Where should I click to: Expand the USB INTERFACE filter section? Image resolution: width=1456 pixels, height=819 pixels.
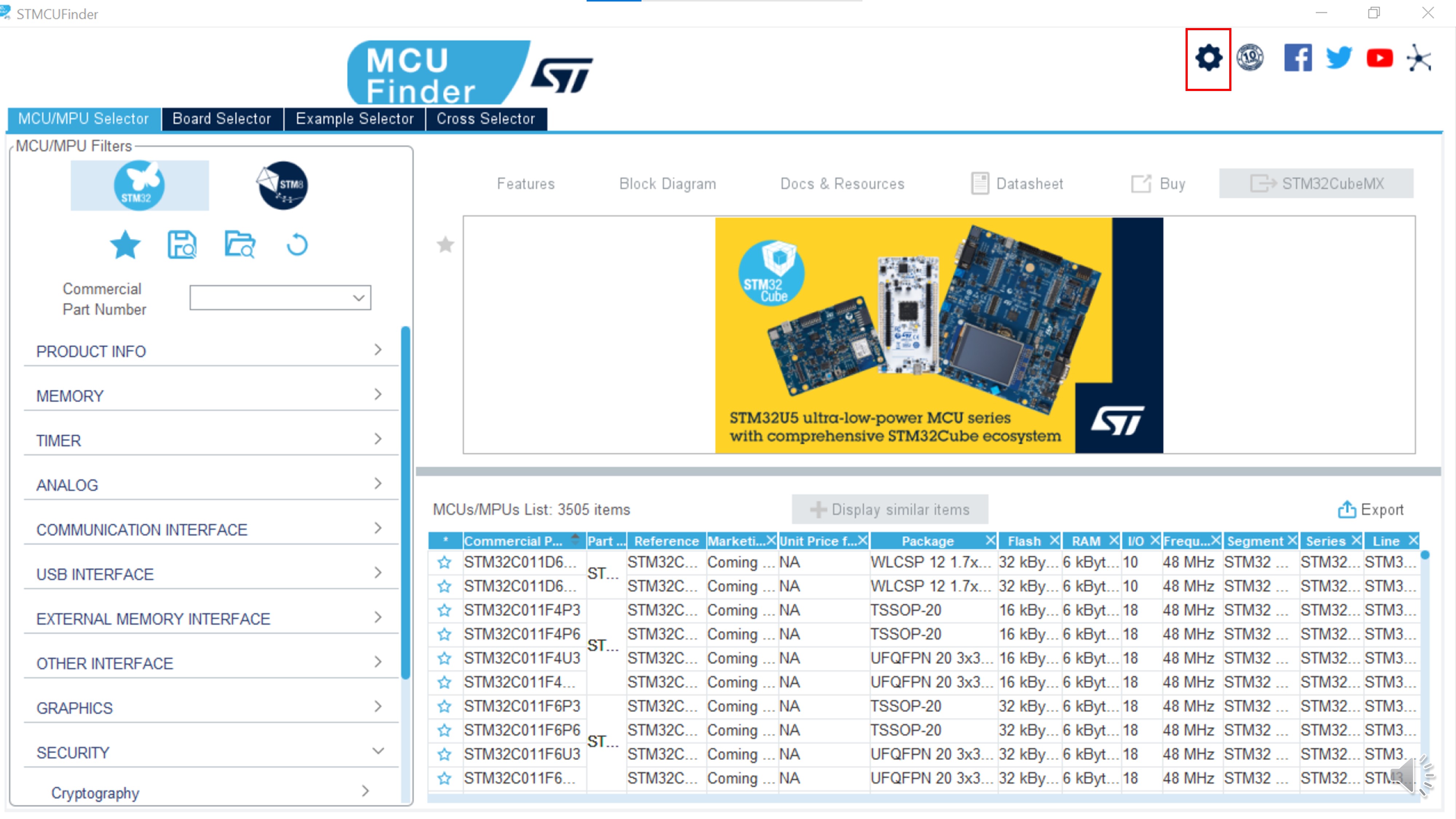[x=211, y=574]
